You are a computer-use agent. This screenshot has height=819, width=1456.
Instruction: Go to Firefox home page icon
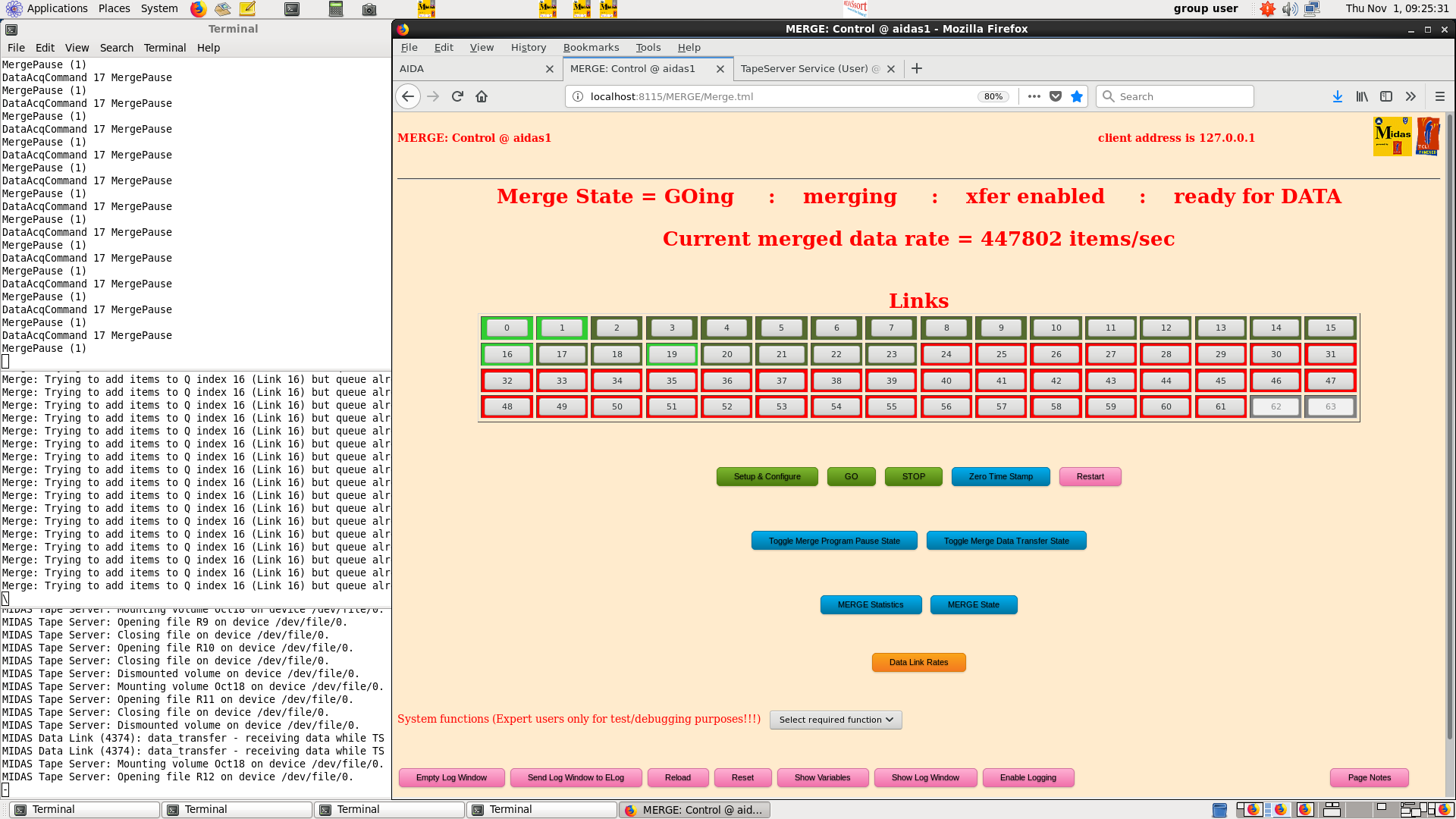point(482,96)
